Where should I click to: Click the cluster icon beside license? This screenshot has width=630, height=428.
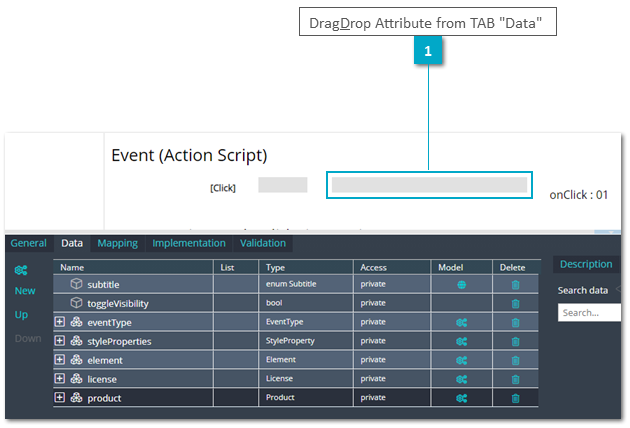click(76, 378)
